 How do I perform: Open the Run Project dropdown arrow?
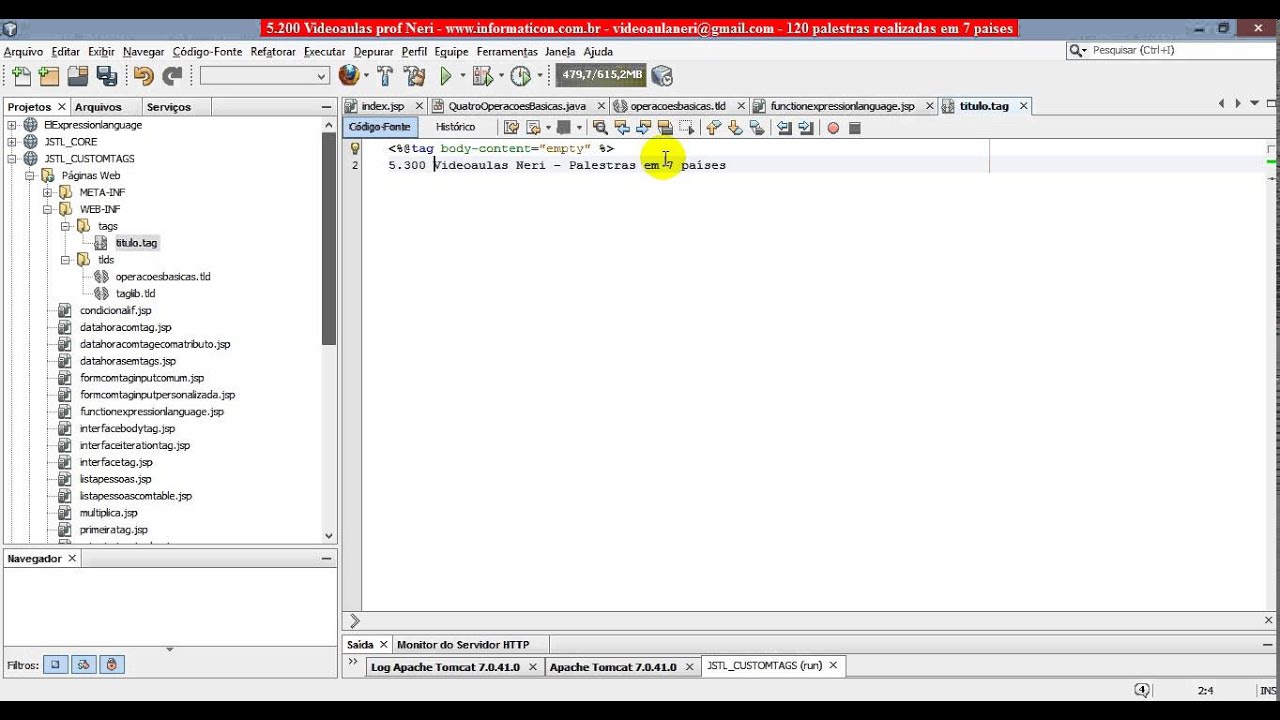click(x=463, y=76)
